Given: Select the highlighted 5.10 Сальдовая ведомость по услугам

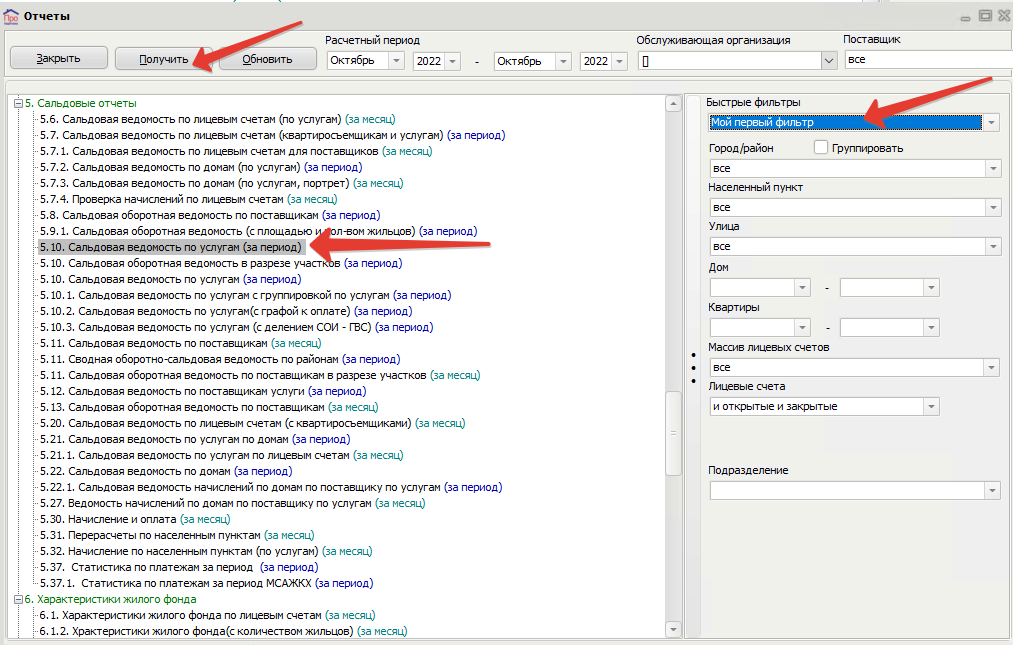Looking at the screenshot, I should pos(171,247).
